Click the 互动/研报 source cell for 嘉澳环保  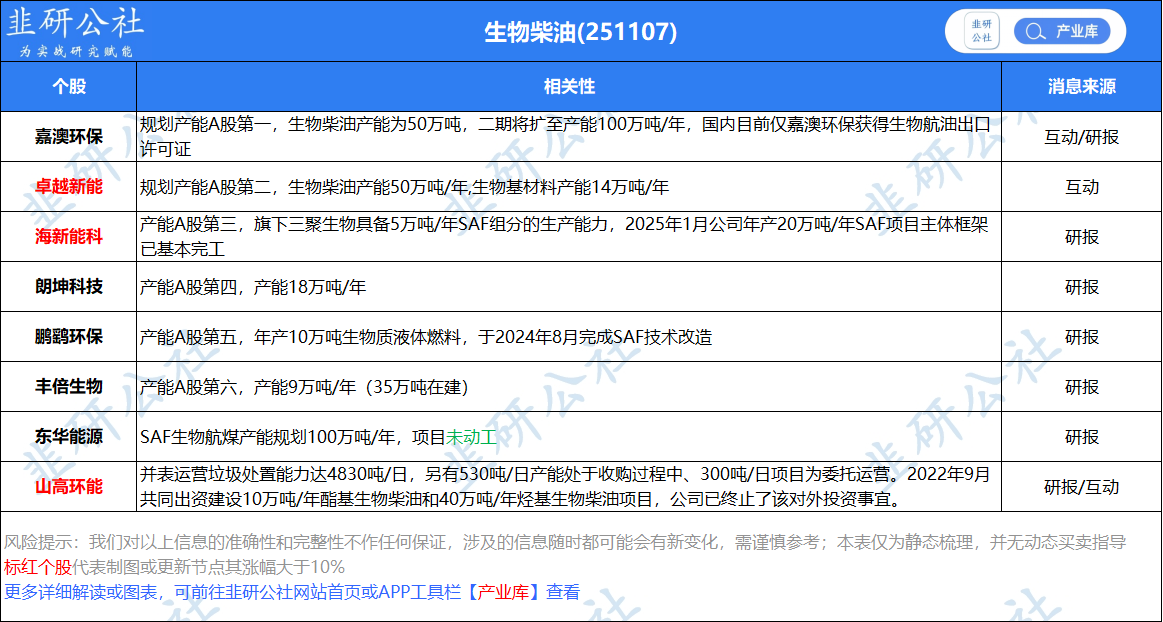point(1081,137)
